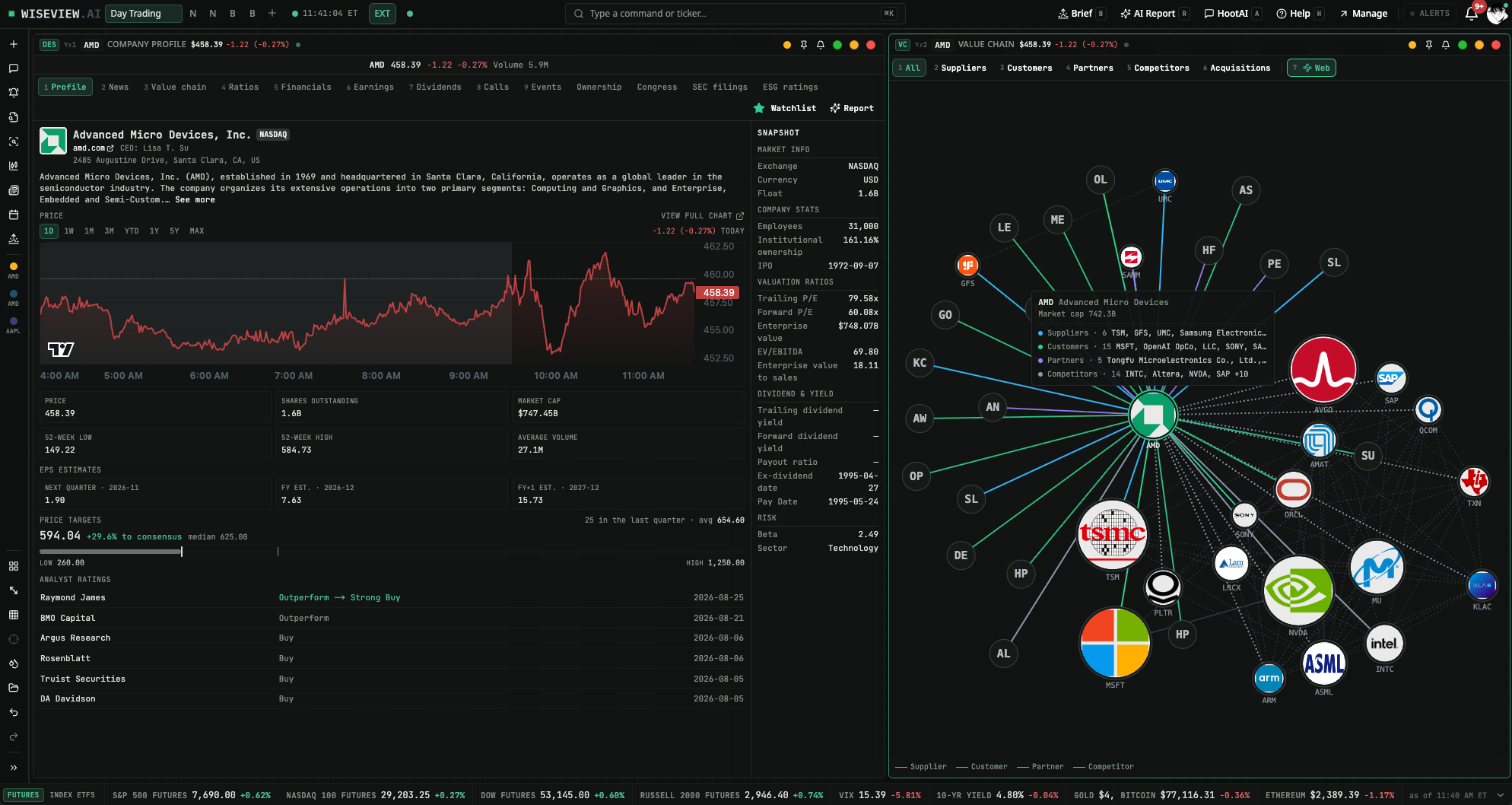Open the folder icon in left sidebar
Viewport: 1512px width, 805px height.
point(13,688)
